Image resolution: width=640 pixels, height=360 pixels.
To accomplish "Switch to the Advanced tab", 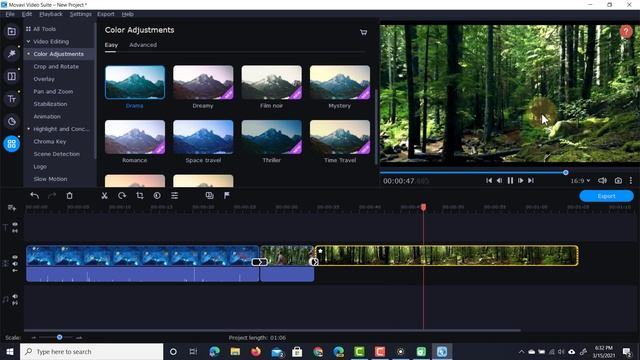I will pos(143,45).
